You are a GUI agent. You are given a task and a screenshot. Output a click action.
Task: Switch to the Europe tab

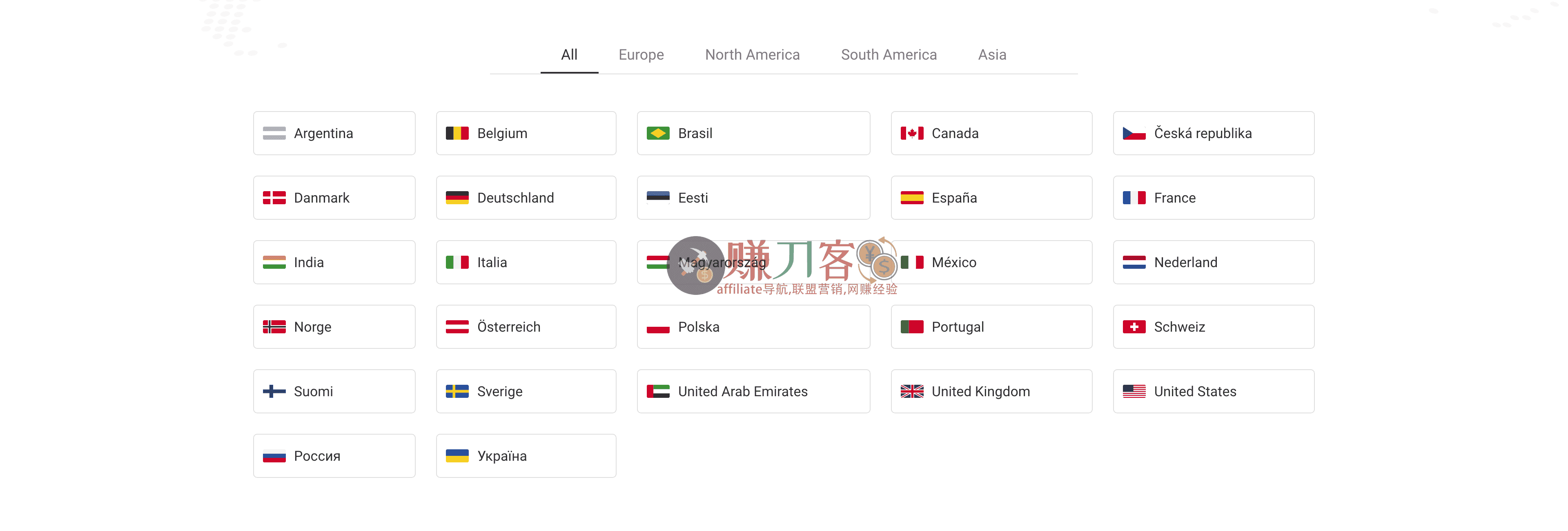pos(641,54)
